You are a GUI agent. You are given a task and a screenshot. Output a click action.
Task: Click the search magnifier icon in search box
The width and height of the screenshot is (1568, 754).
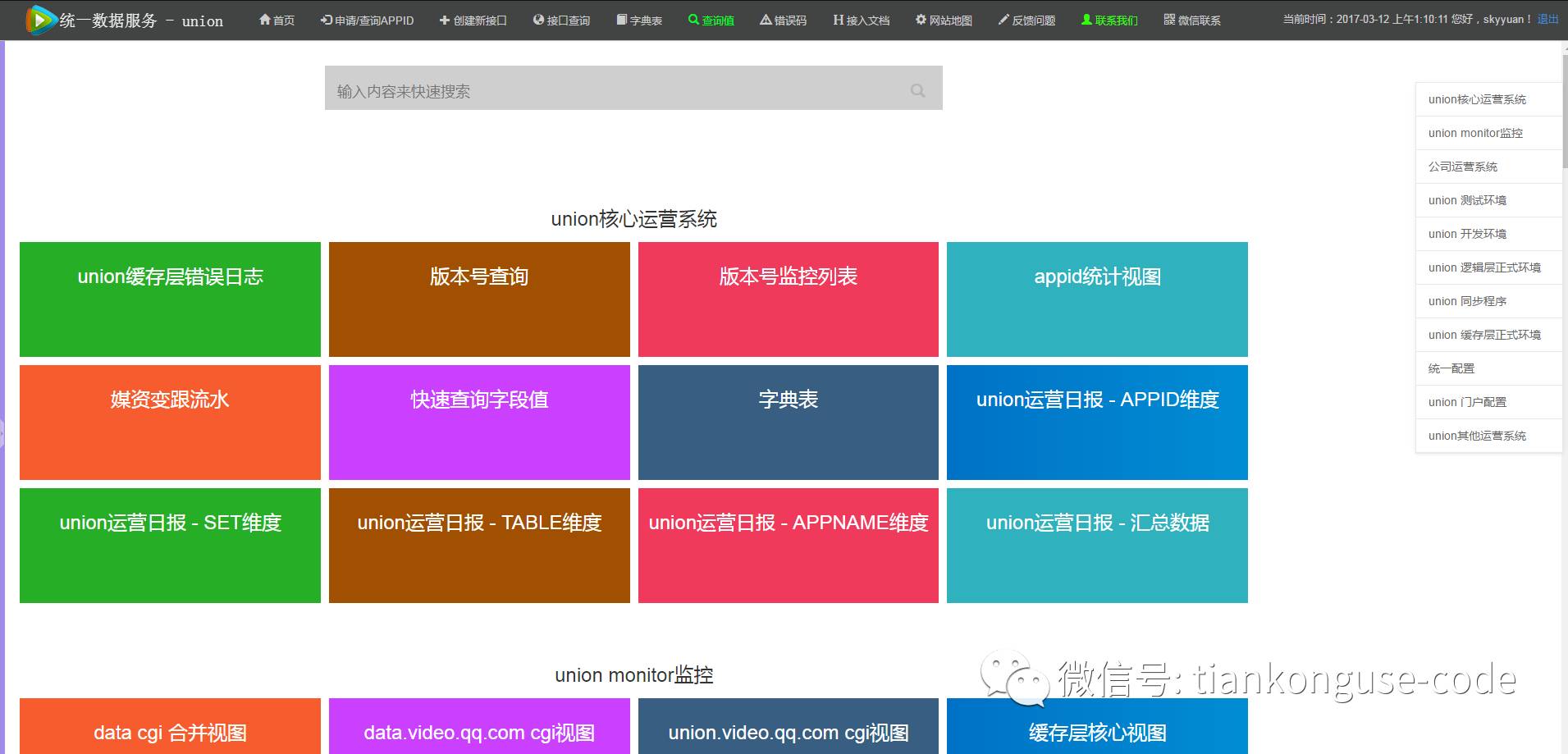coord(918,90)
